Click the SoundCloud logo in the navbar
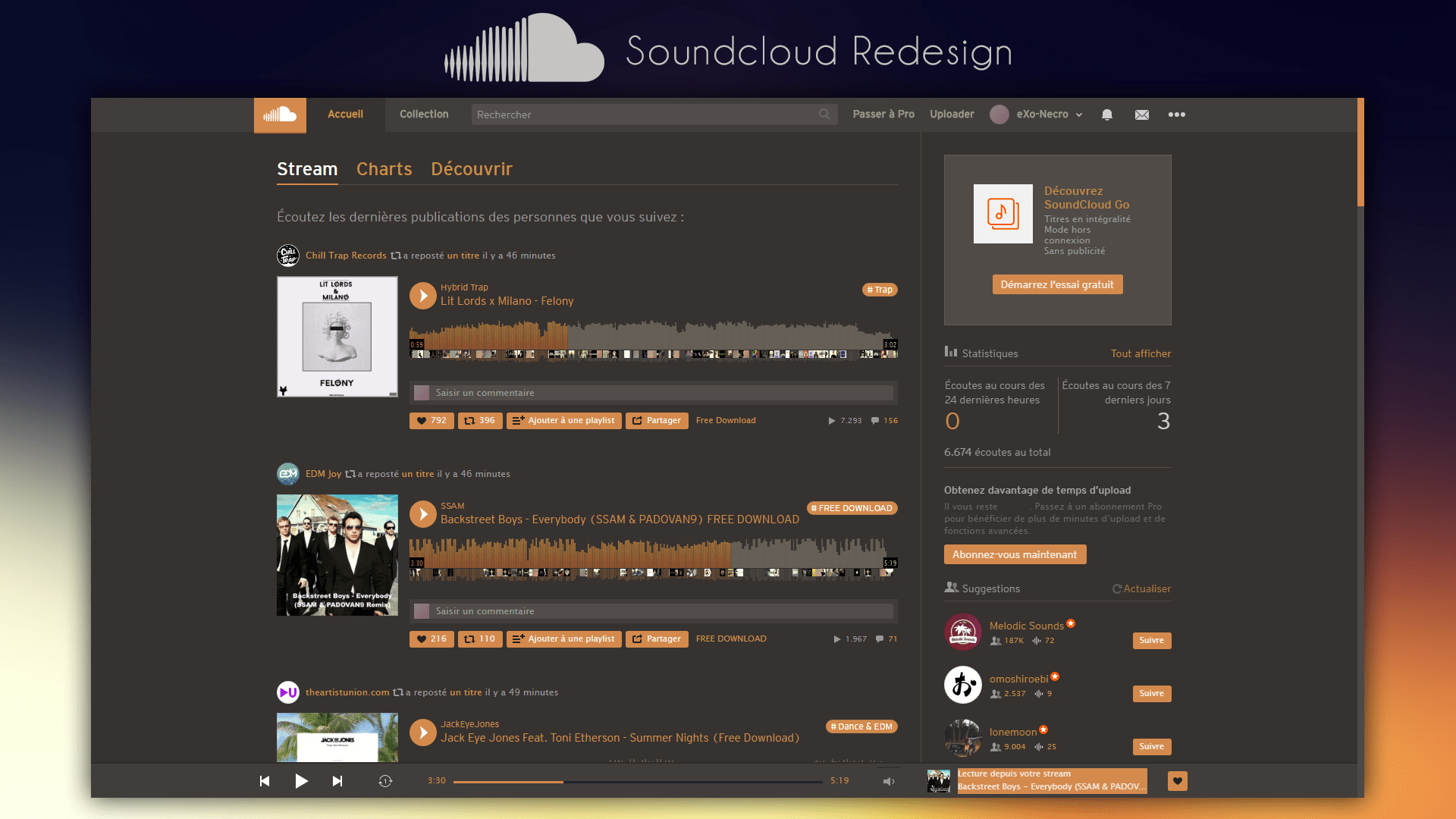This screenshot has height=819, width=1456. click(x=280, y=115)
